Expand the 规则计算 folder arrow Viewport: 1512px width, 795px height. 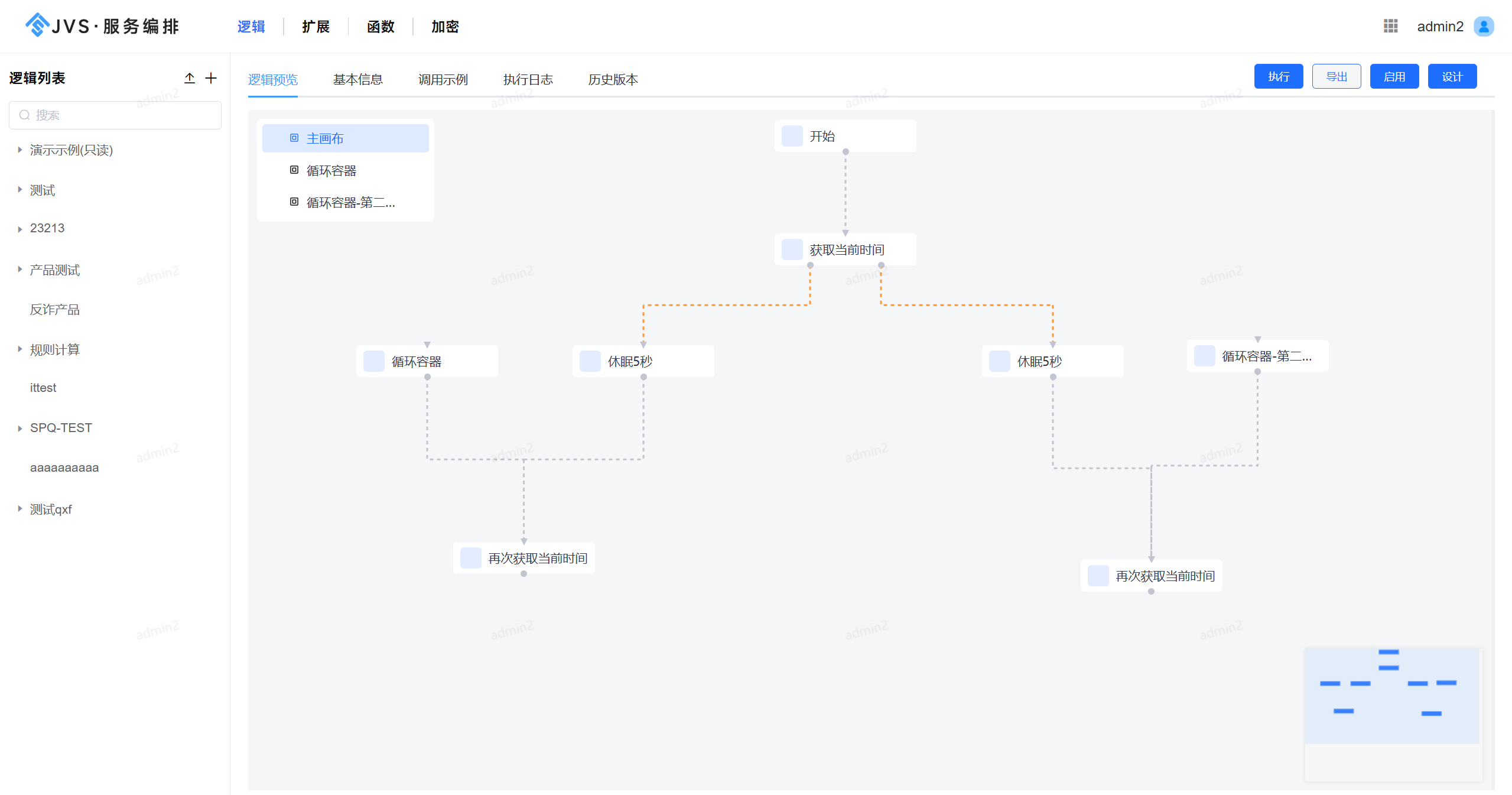tap(19, 349)
